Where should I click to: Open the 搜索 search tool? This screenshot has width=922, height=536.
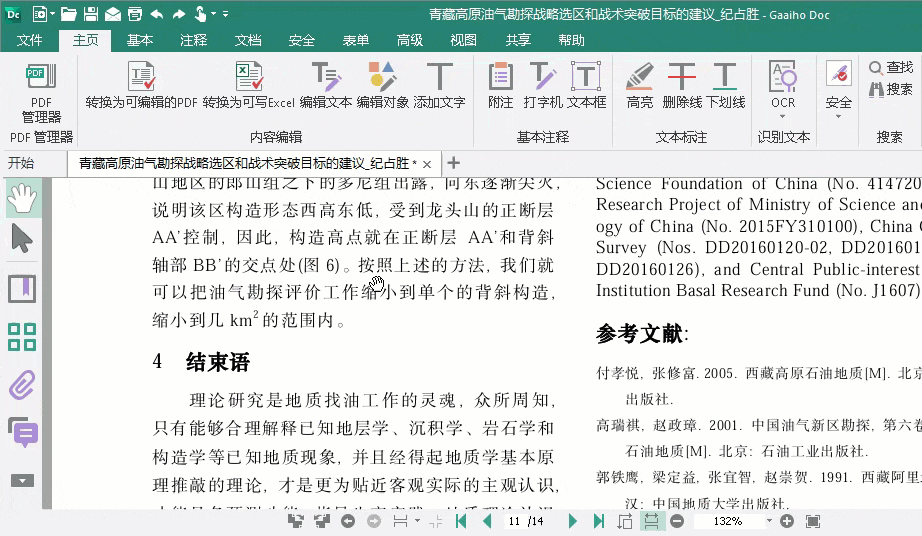click(x=891, y=89)
